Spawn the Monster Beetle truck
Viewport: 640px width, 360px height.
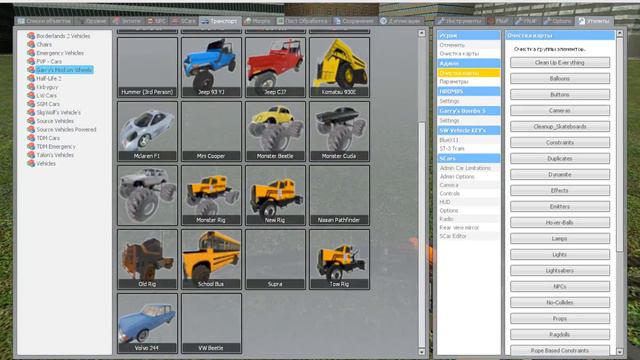point(275,131)
